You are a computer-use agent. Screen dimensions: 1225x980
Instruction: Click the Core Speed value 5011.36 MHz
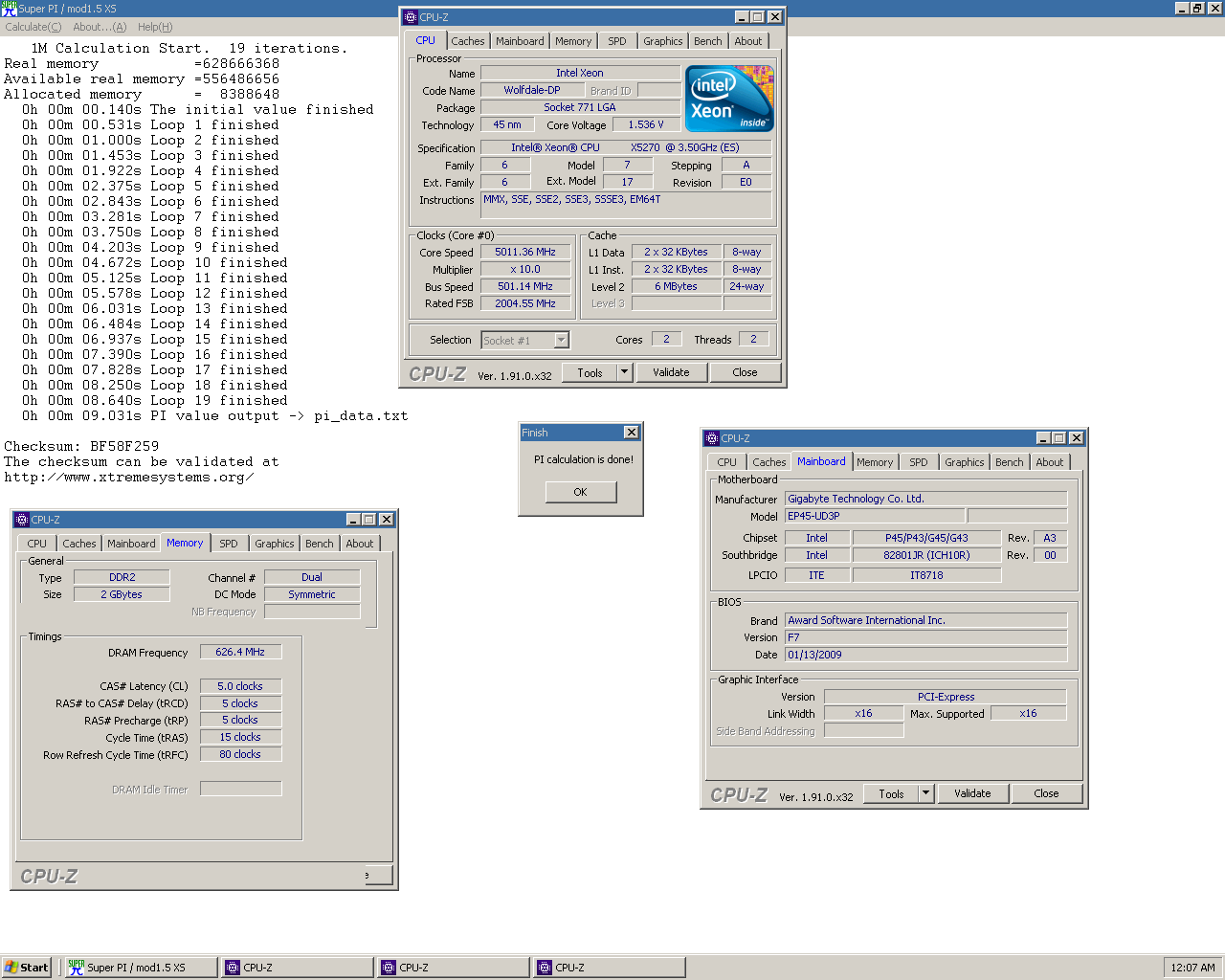(525, 253)
